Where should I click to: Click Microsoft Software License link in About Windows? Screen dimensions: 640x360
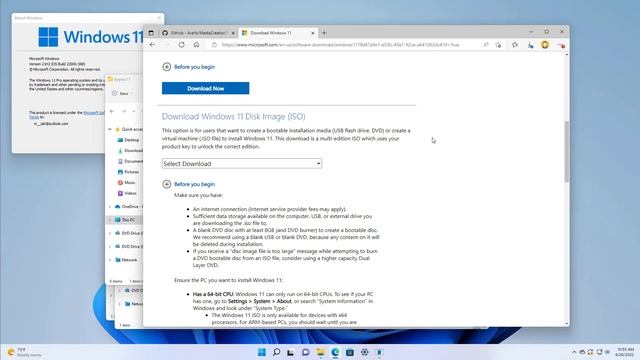(94, 113)
